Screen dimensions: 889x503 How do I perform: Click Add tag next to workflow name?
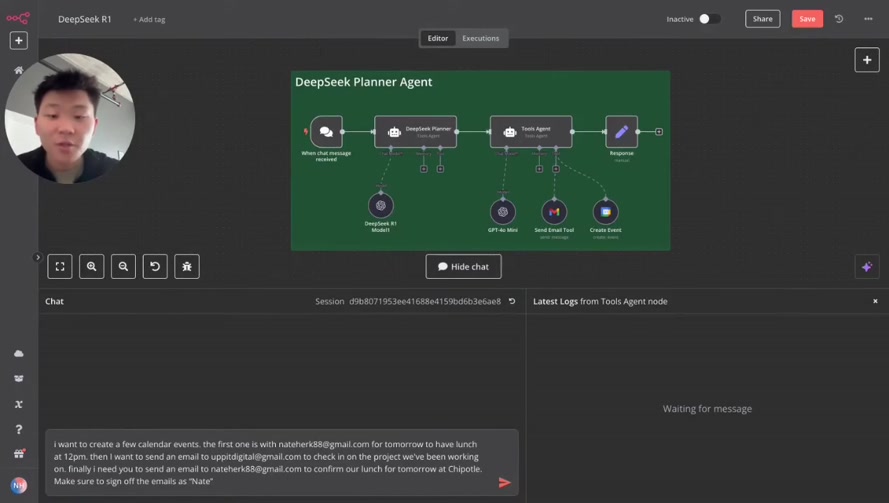[149, 19]
